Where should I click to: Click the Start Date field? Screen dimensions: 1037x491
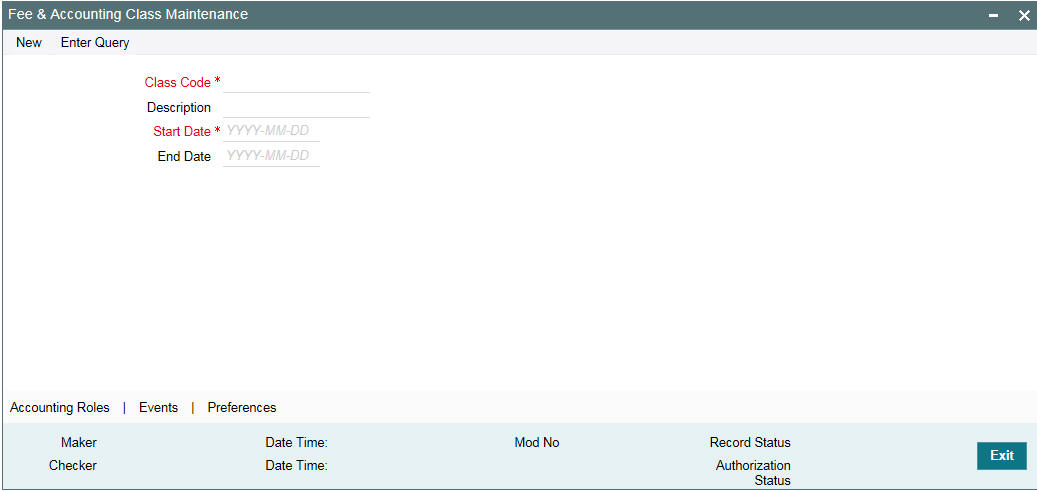(272, 131)
